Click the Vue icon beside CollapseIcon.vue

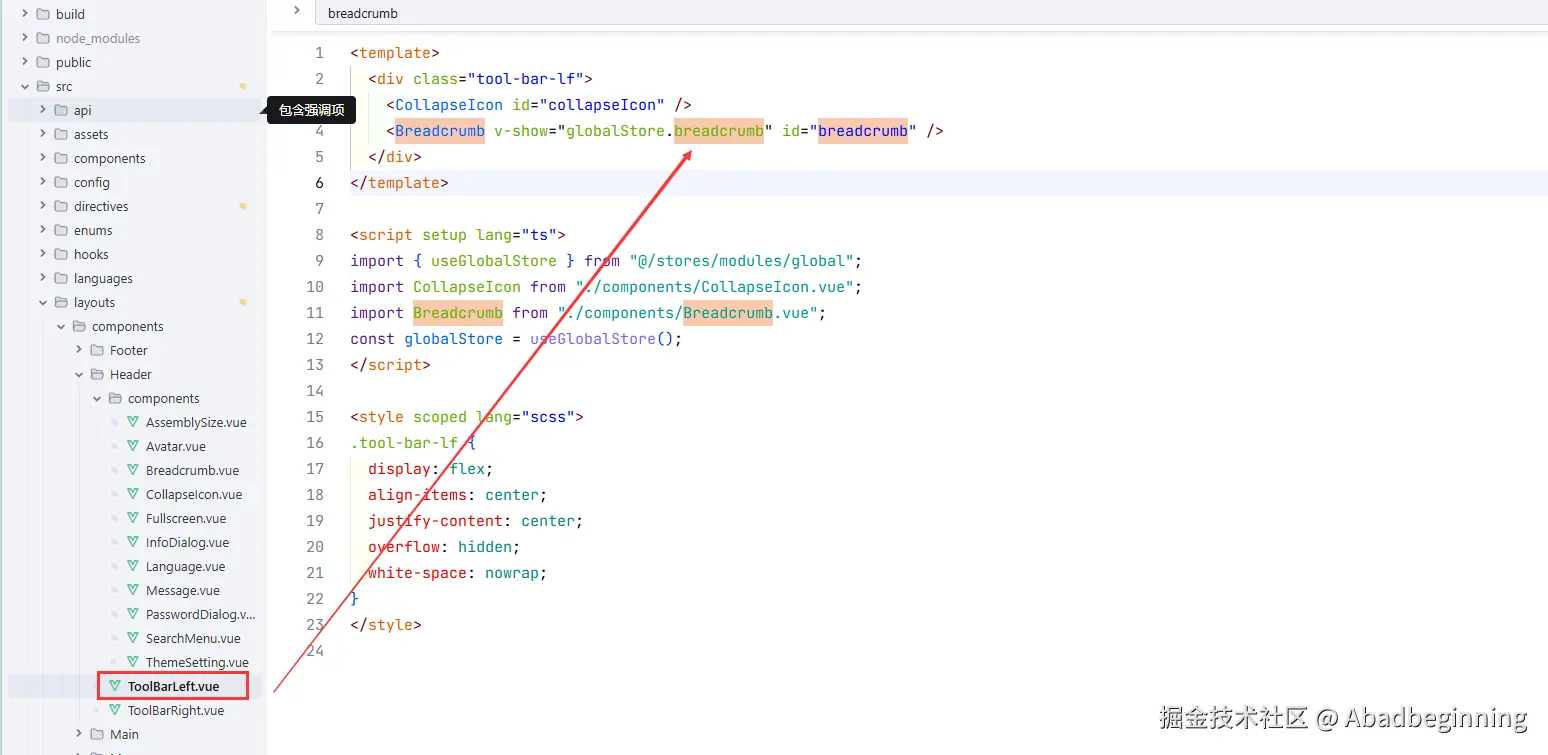pos(133,494)
